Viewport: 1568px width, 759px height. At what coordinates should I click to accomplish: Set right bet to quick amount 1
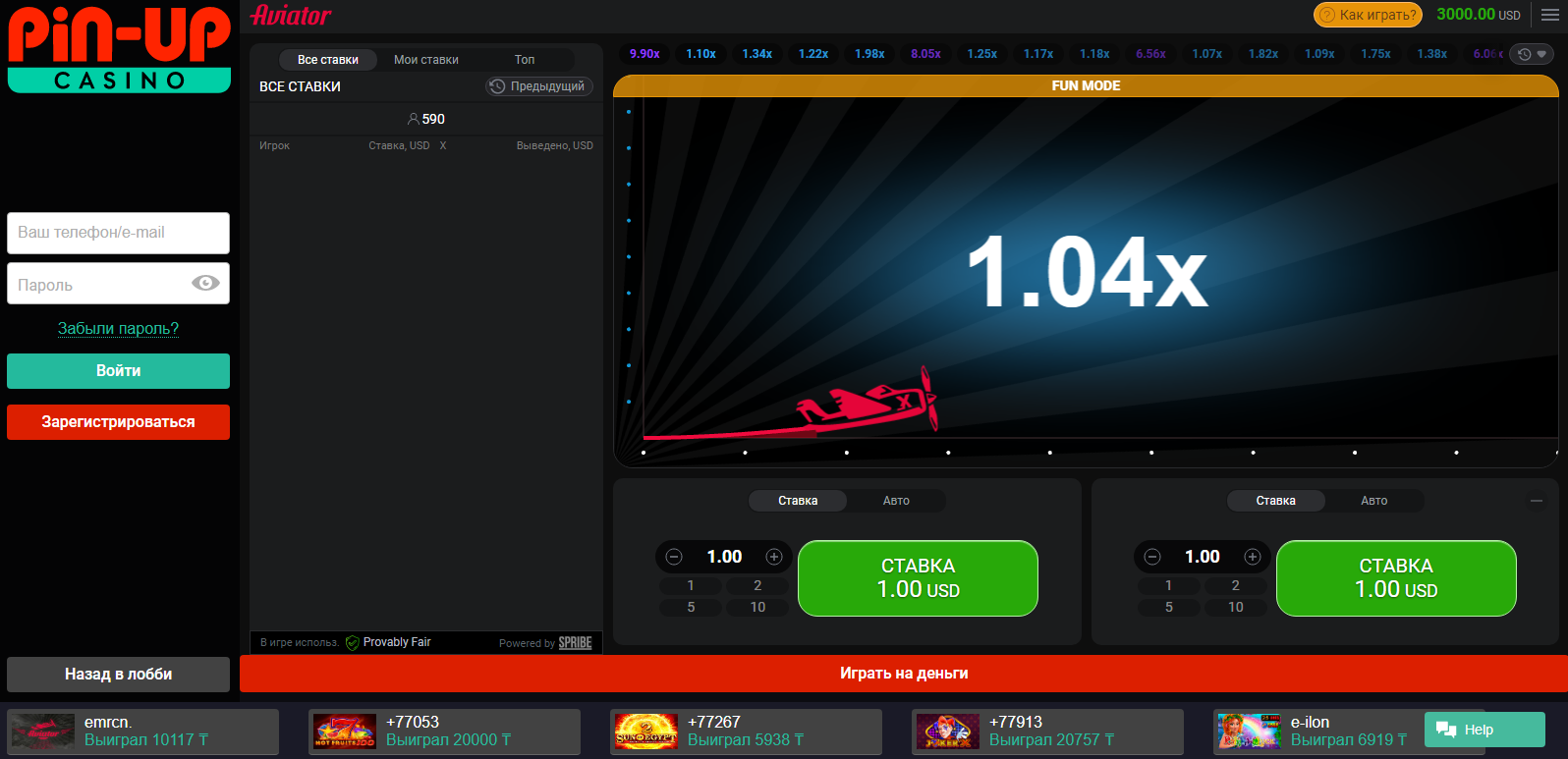tap(1168, 585)
